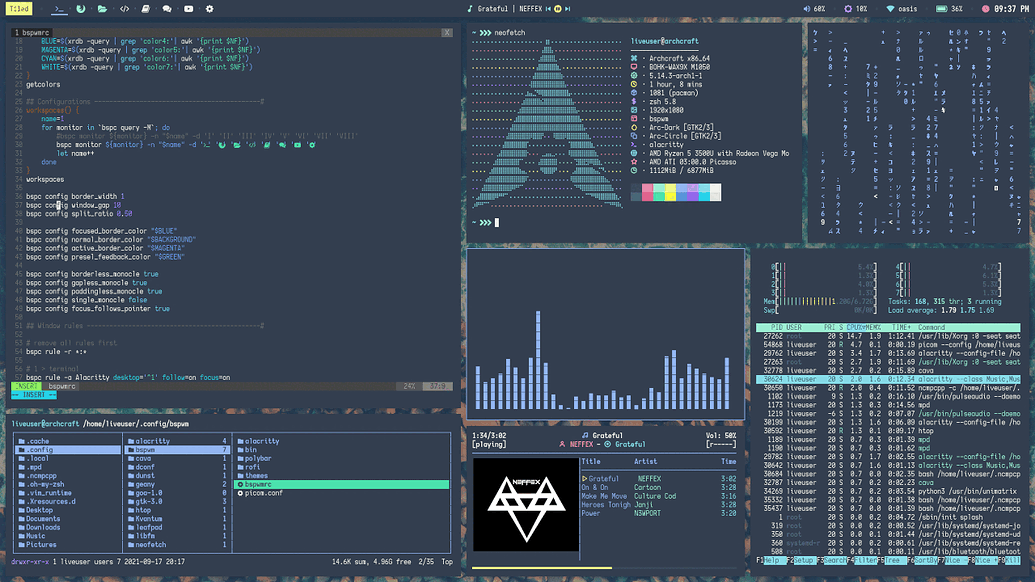Open the terminal icon in the top bar
The image size is (1035, 582).
tap(60, 9)
